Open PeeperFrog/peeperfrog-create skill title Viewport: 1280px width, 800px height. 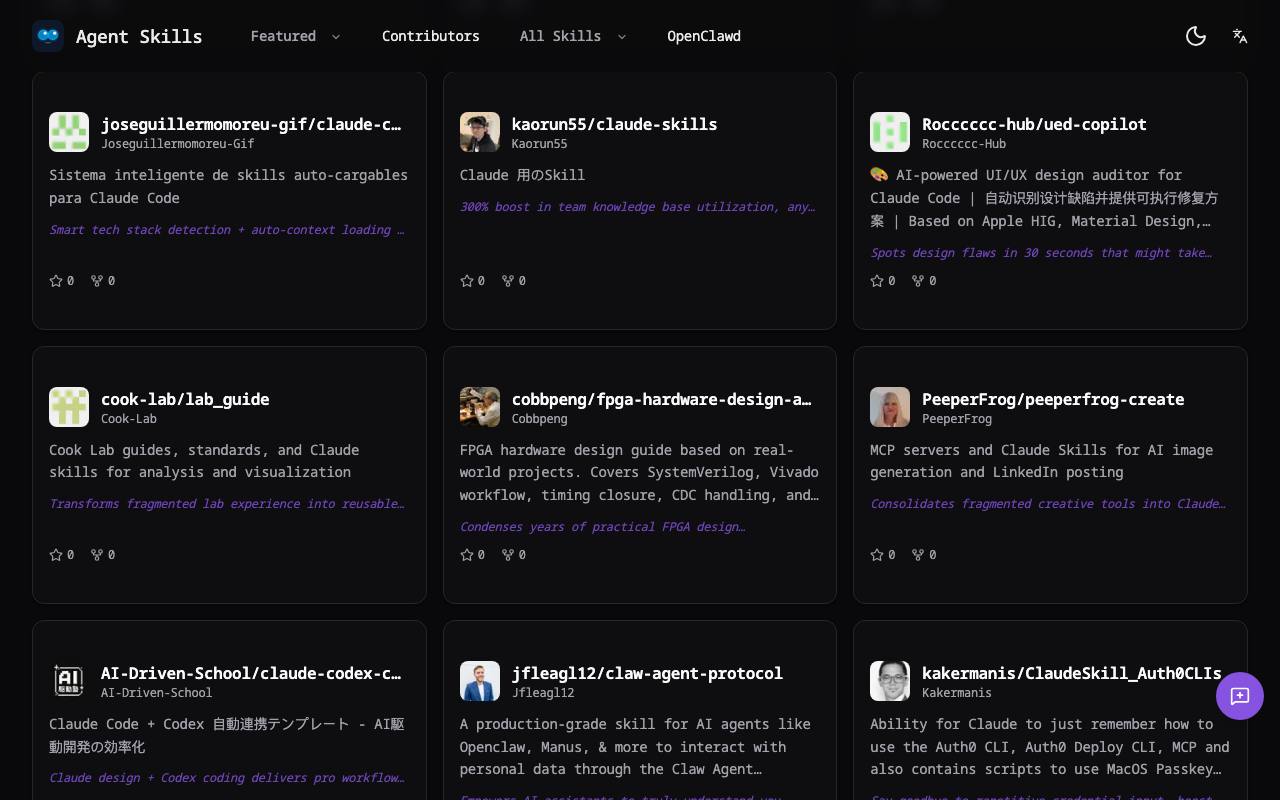tap(1053, 399)
